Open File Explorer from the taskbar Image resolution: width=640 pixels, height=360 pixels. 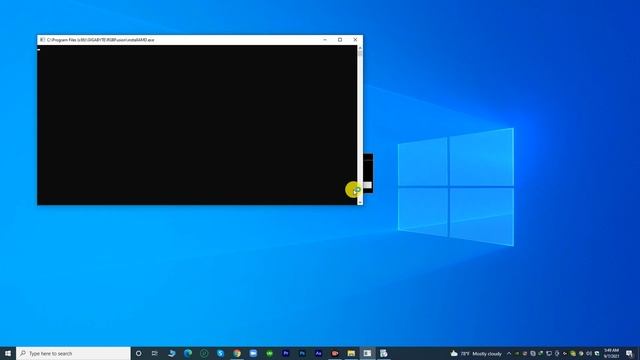pyautogui.click(x=351, y=353)
